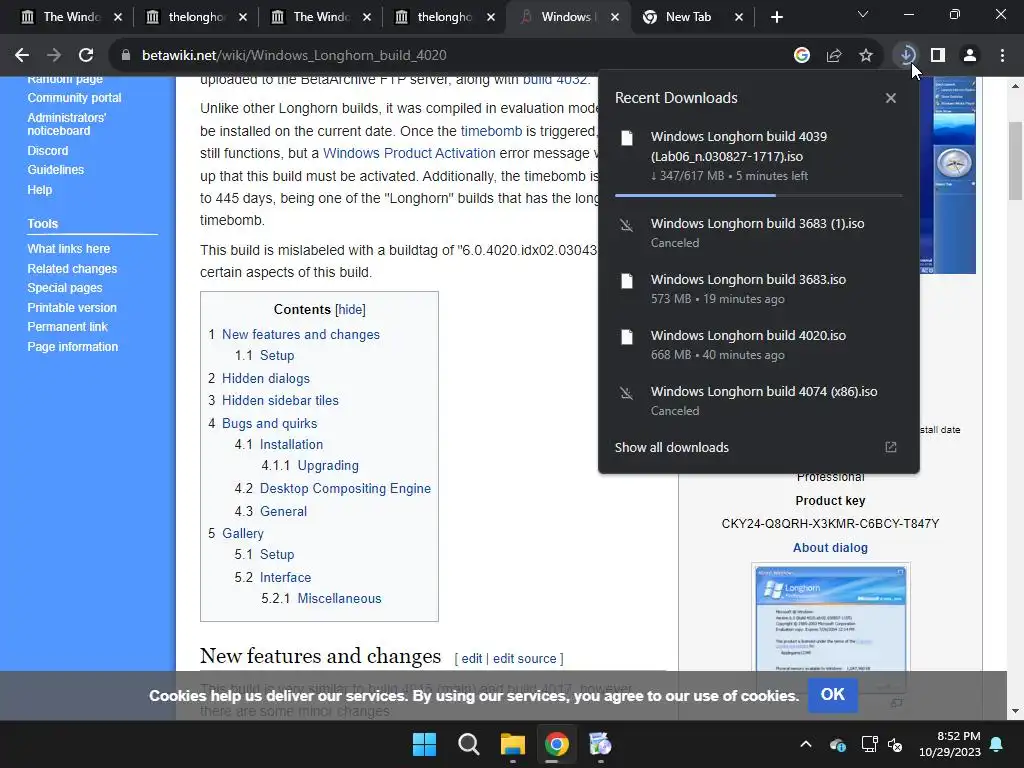Click the browser back arrow
The width and height of the screenshot is (1024, 768).
[22, 56]
